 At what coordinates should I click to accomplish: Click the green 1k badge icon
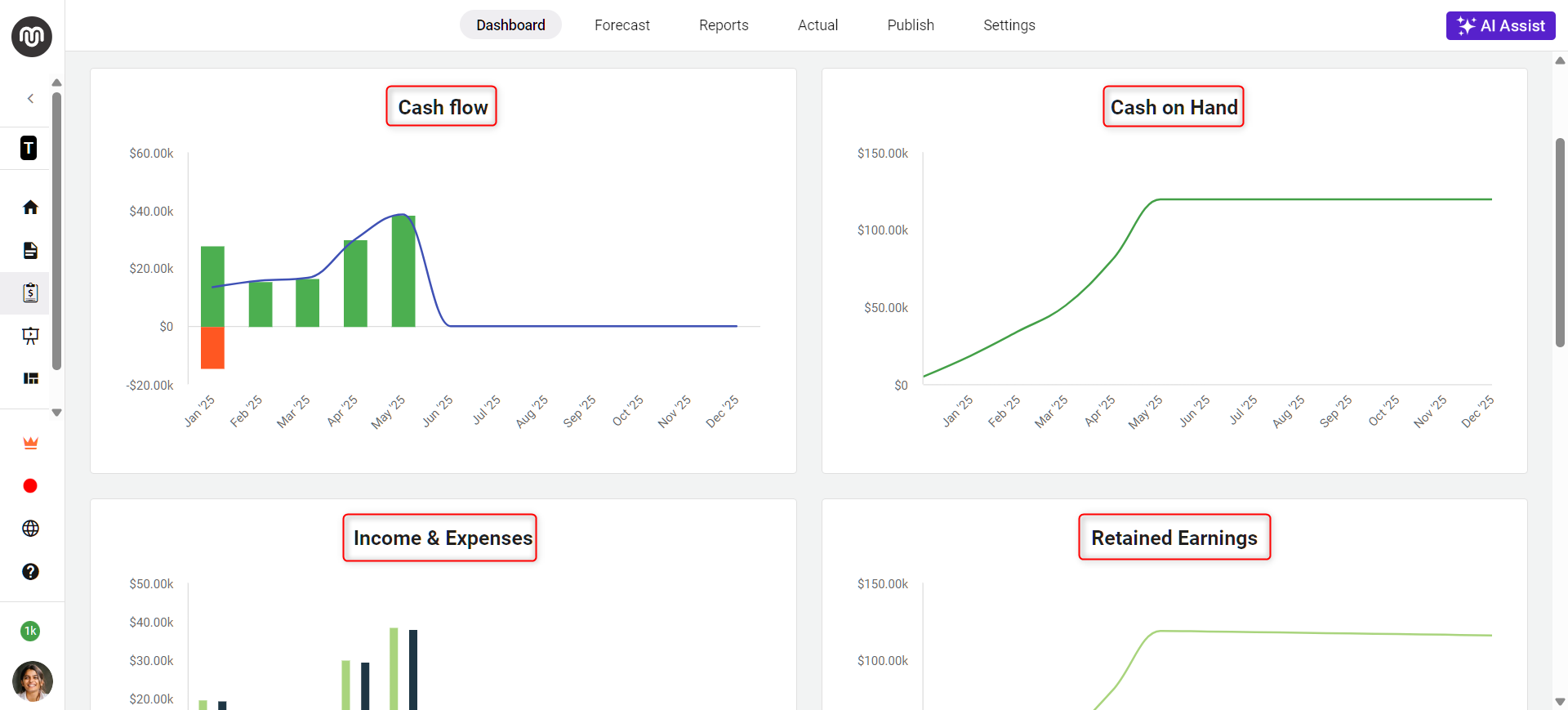tap(30, 631)
